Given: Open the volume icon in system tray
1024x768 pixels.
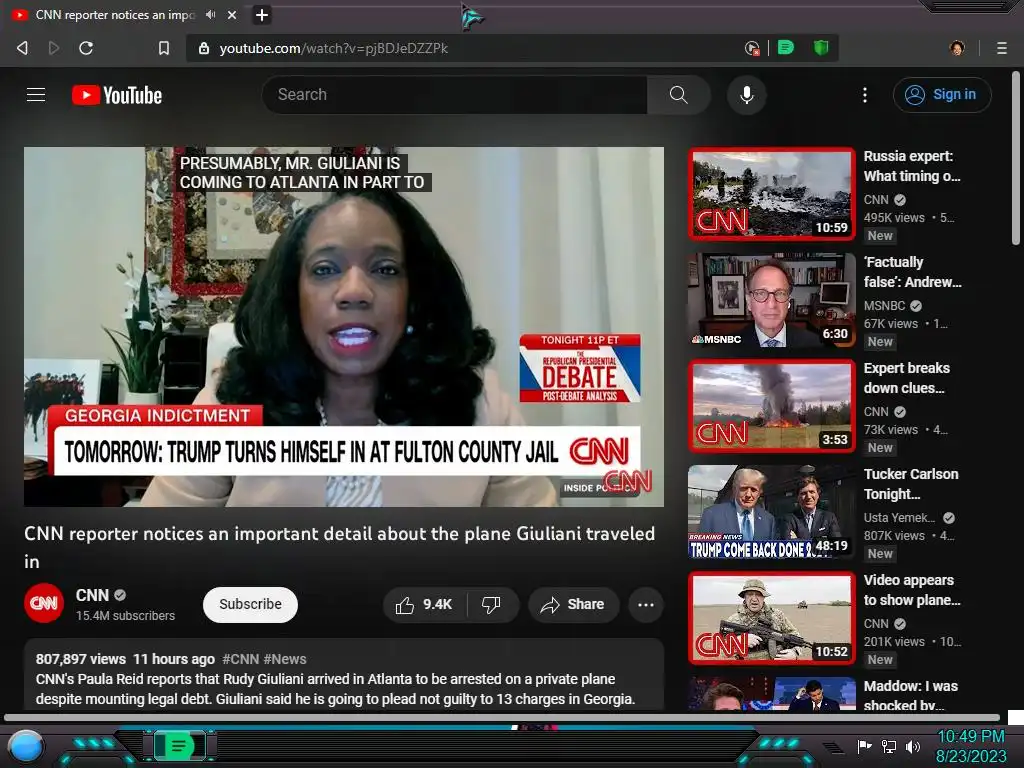Looking at the screenshot, I should (x=913, y=746).
